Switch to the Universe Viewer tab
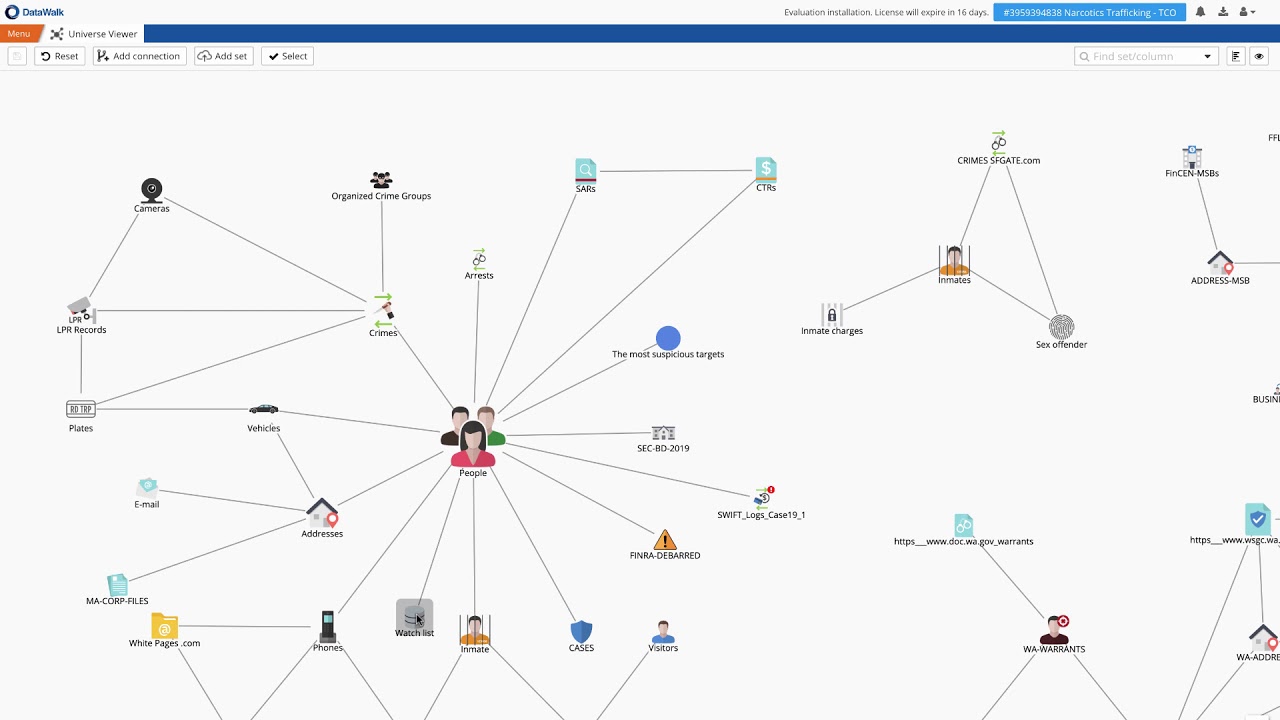The width and height of the screenshot is (1280, 720). click(94, 34)
